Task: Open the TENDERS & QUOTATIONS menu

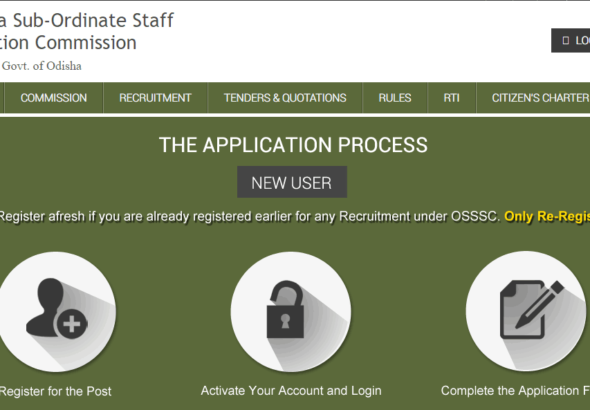Action: [x=285, y=98]
